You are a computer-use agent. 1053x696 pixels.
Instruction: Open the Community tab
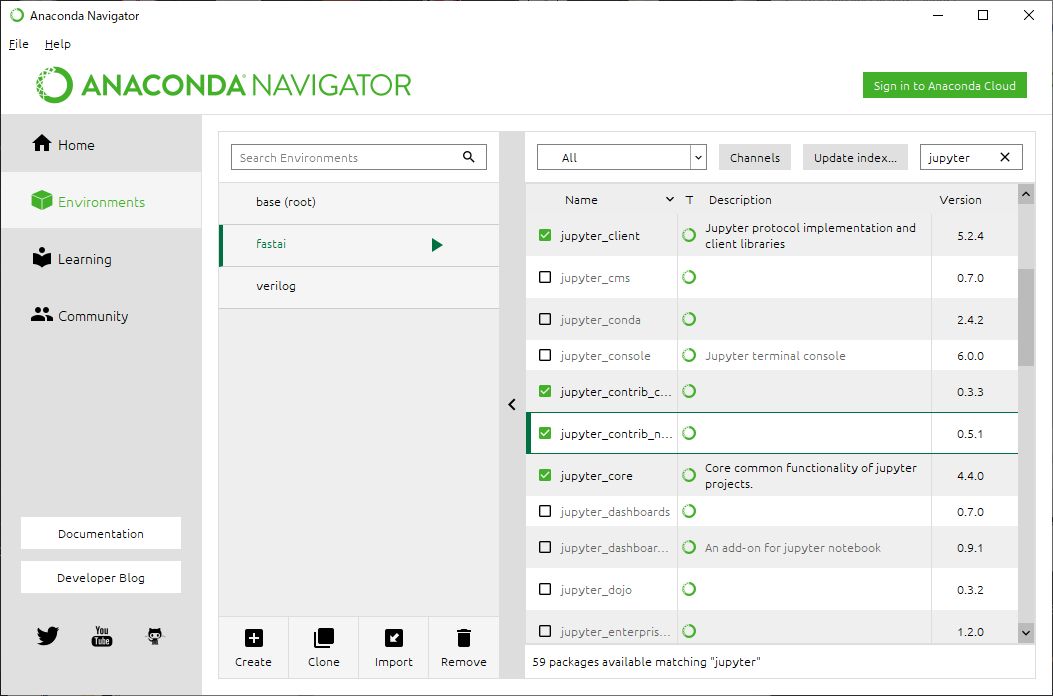tap(101, 315)
